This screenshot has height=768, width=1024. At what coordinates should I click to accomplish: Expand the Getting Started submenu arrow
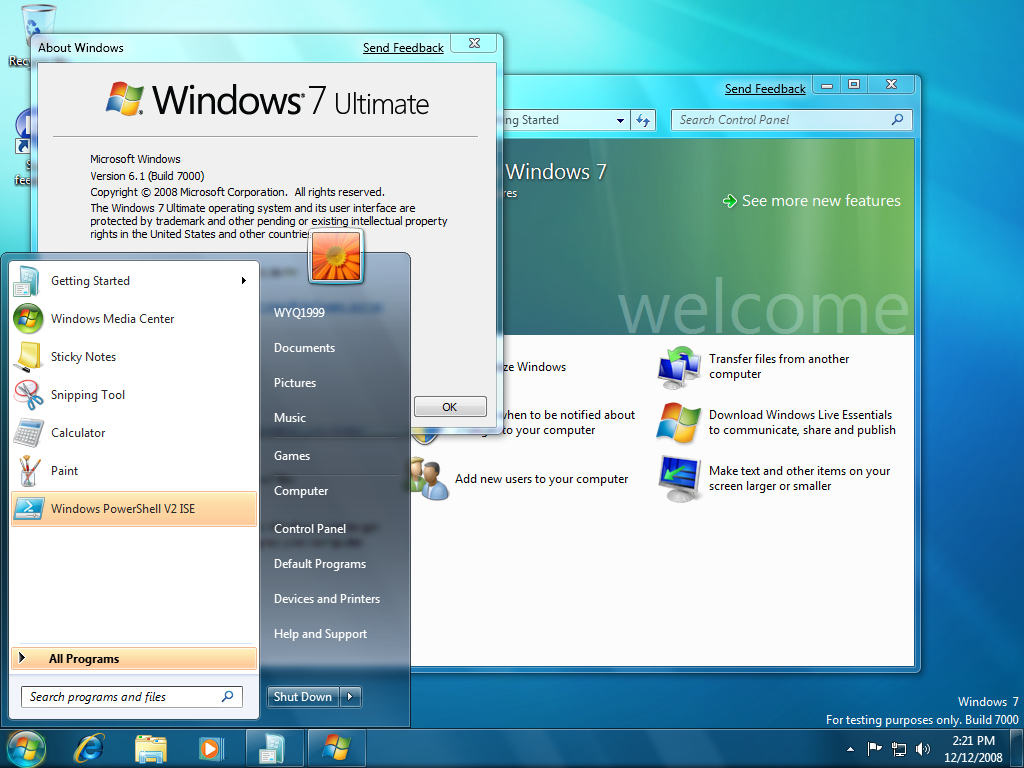(x=243, y=281)
